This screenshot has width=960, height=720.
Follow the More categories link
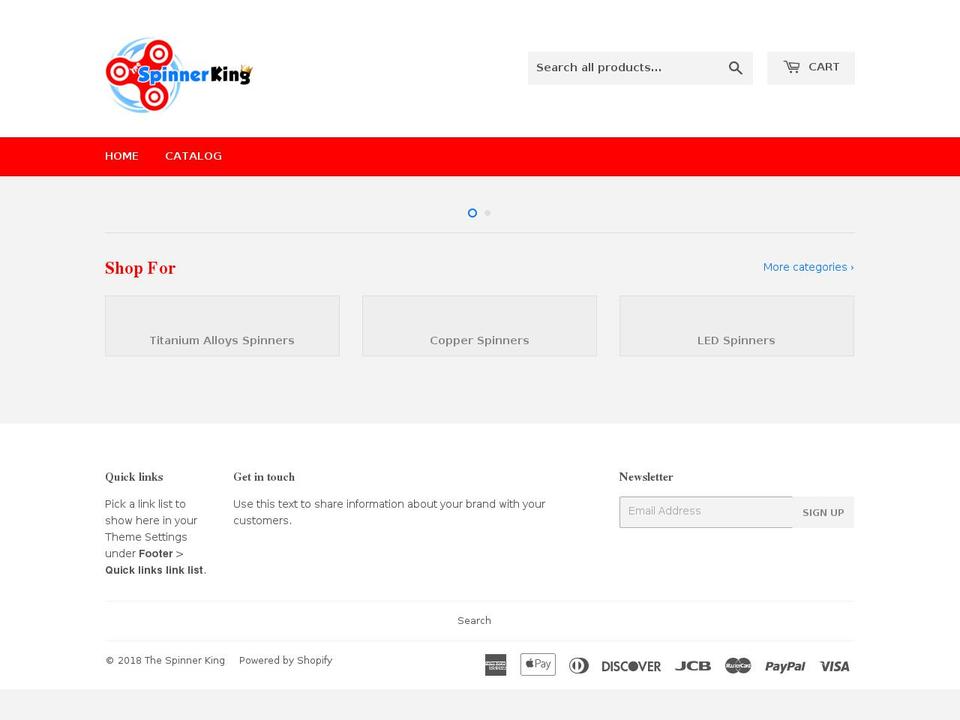(x=808, y=267)
